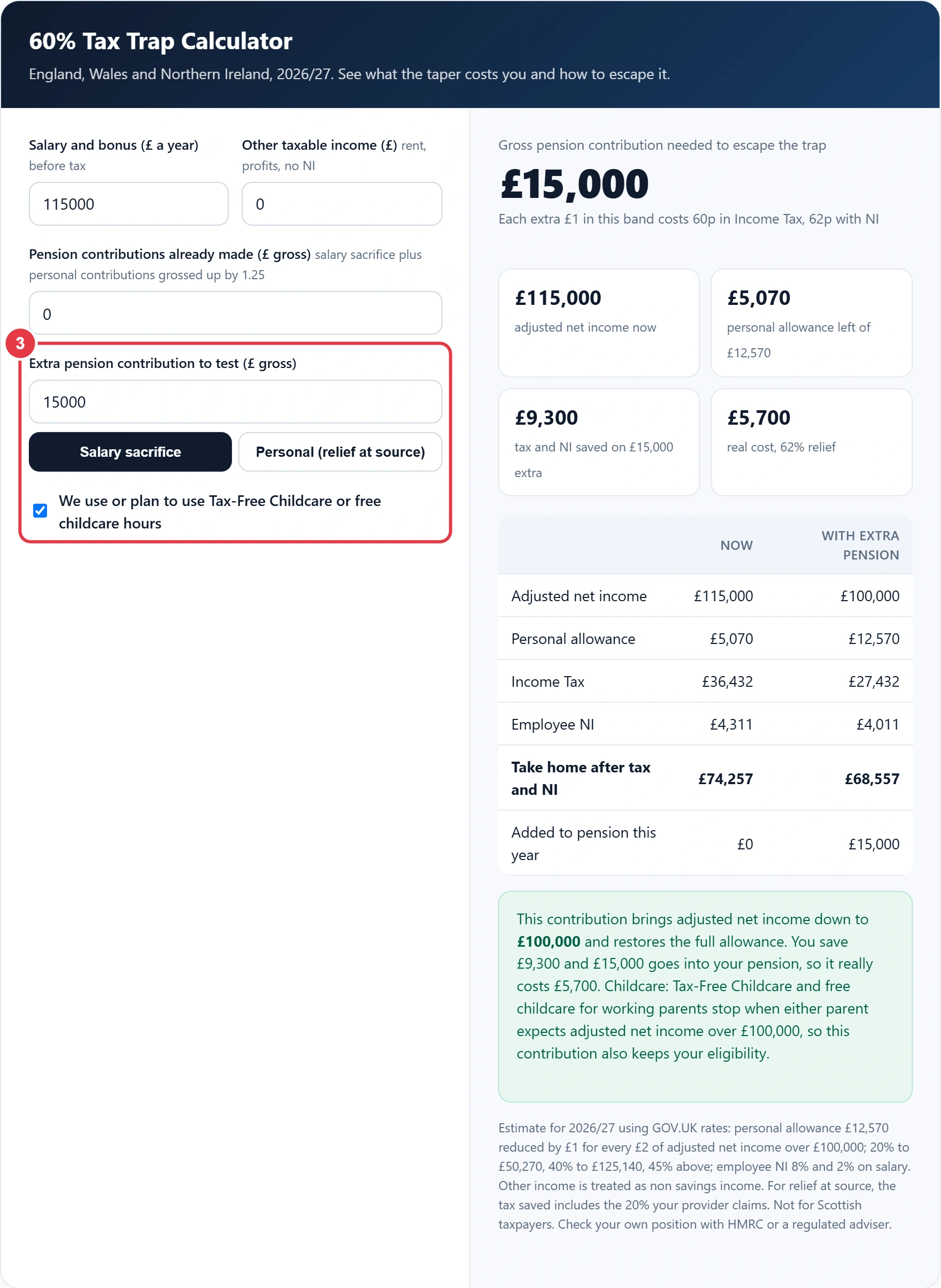Click the green summary message box
The image size is (941, 1288).
705,997
